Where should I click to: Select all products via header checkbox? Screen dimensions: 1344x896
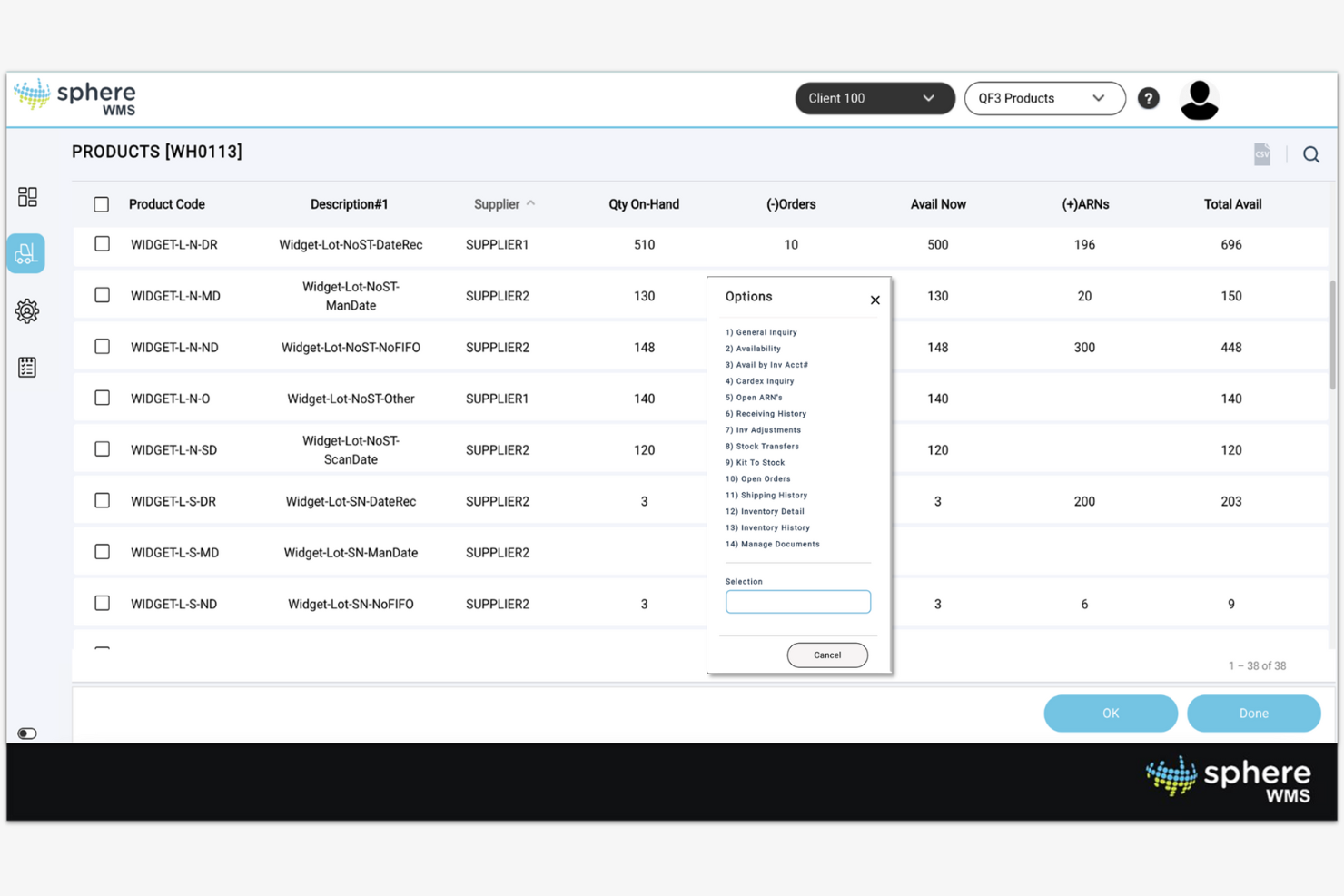(x=102, y=204)
